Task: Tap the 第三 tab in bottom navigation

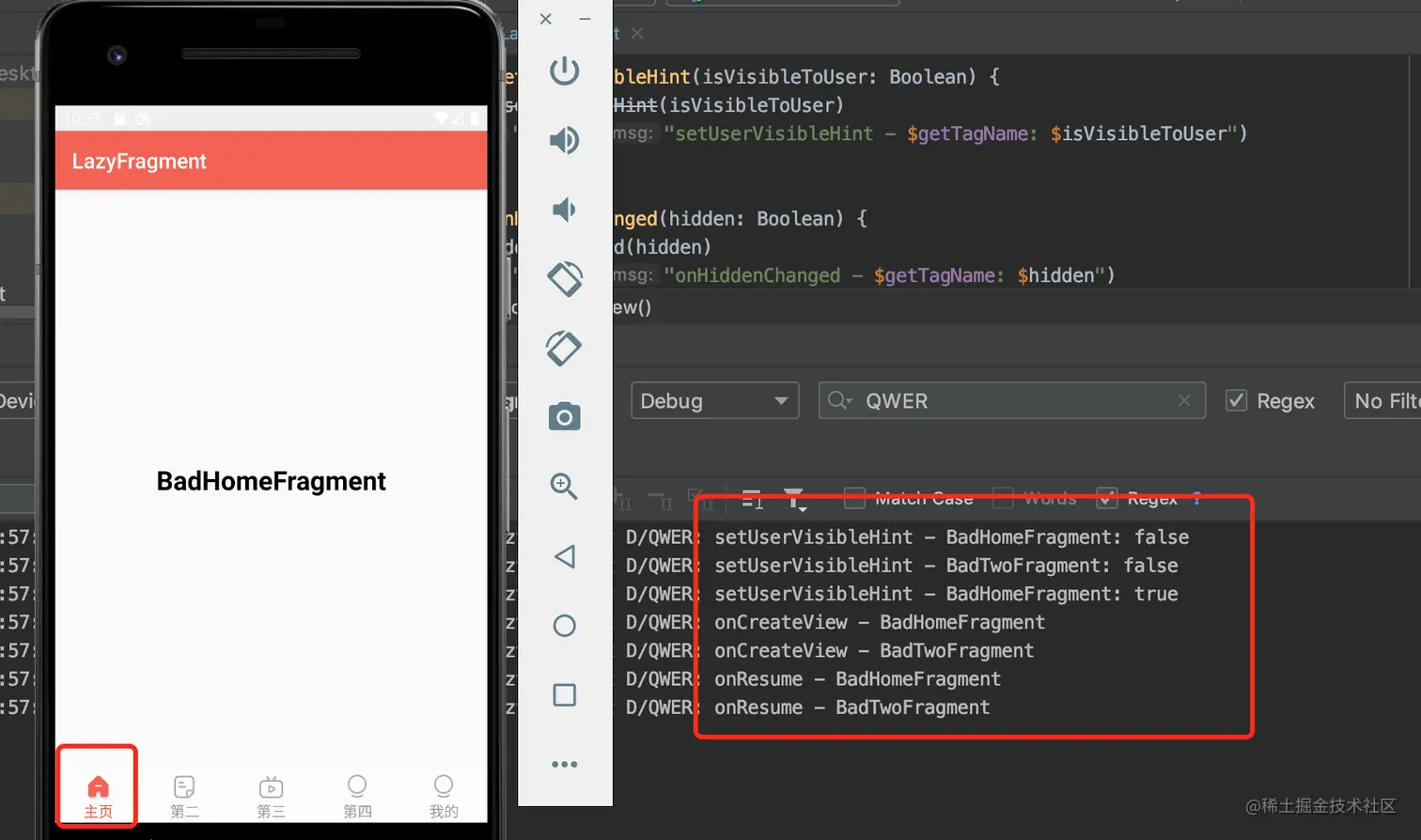Action: tap(271, 797)
